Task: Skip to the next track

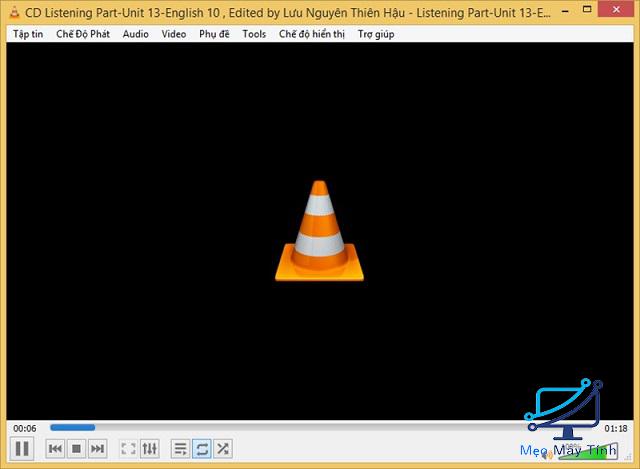Action: coord(97,449)
